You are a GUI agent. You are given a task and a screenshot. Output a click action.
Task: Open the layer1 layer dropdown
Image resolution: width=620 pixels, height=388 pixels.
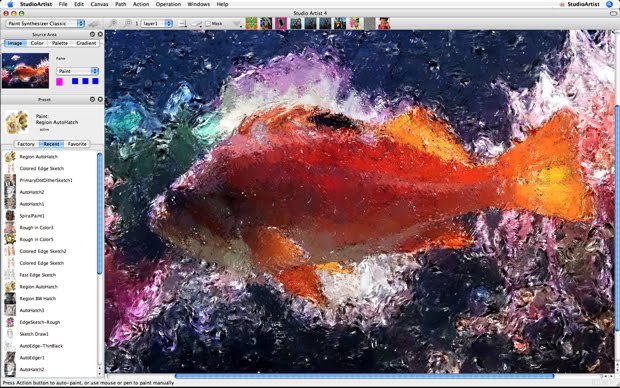pos(157,23)
